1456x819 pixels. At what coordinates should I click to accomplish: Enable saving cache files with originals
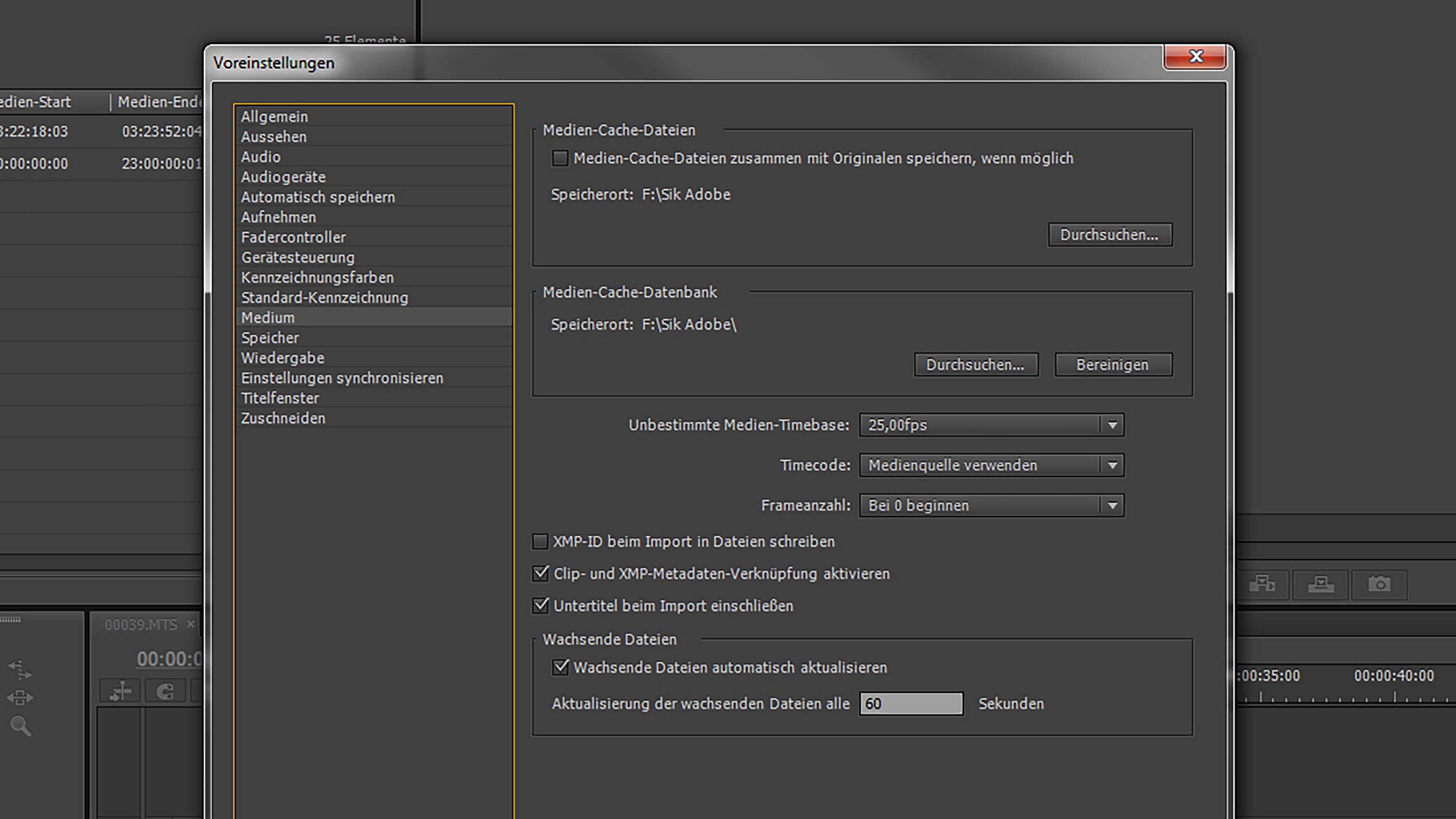(559, 158)
